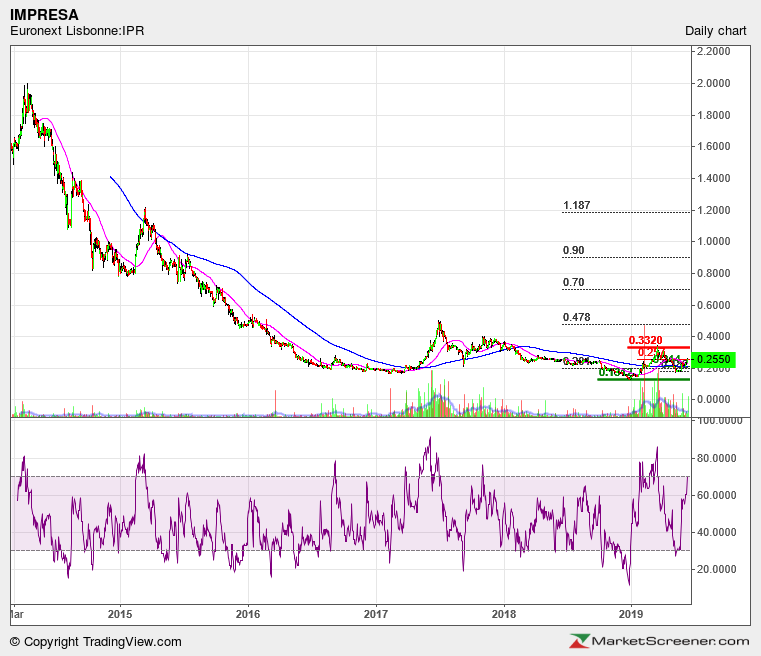Click the IMPRESA chart title
Screen dimensions: 761x656
point(44,15)
